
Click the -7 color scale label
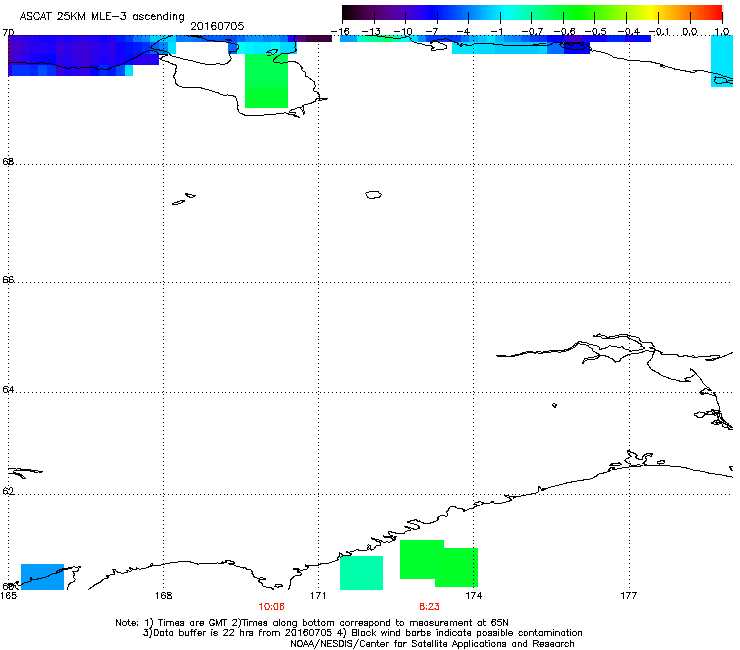click(431, 32)
